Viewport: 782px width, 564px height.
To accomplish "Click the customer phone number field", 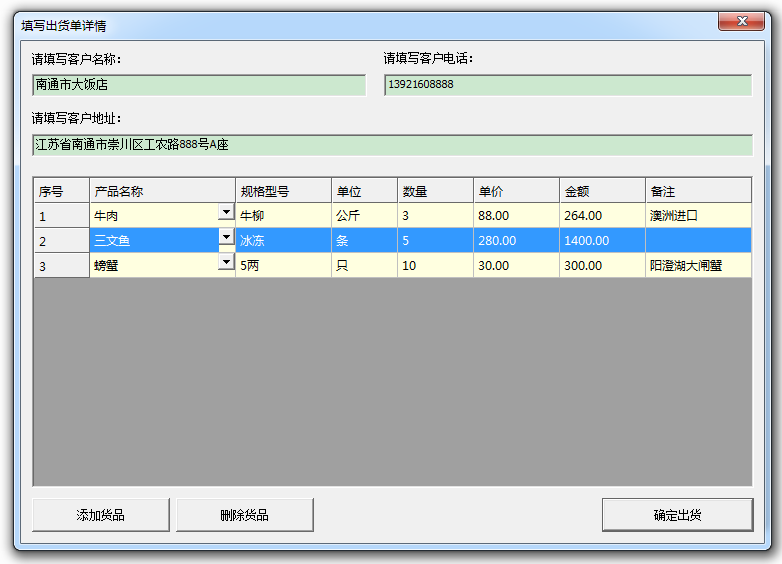I will [567, 85].
